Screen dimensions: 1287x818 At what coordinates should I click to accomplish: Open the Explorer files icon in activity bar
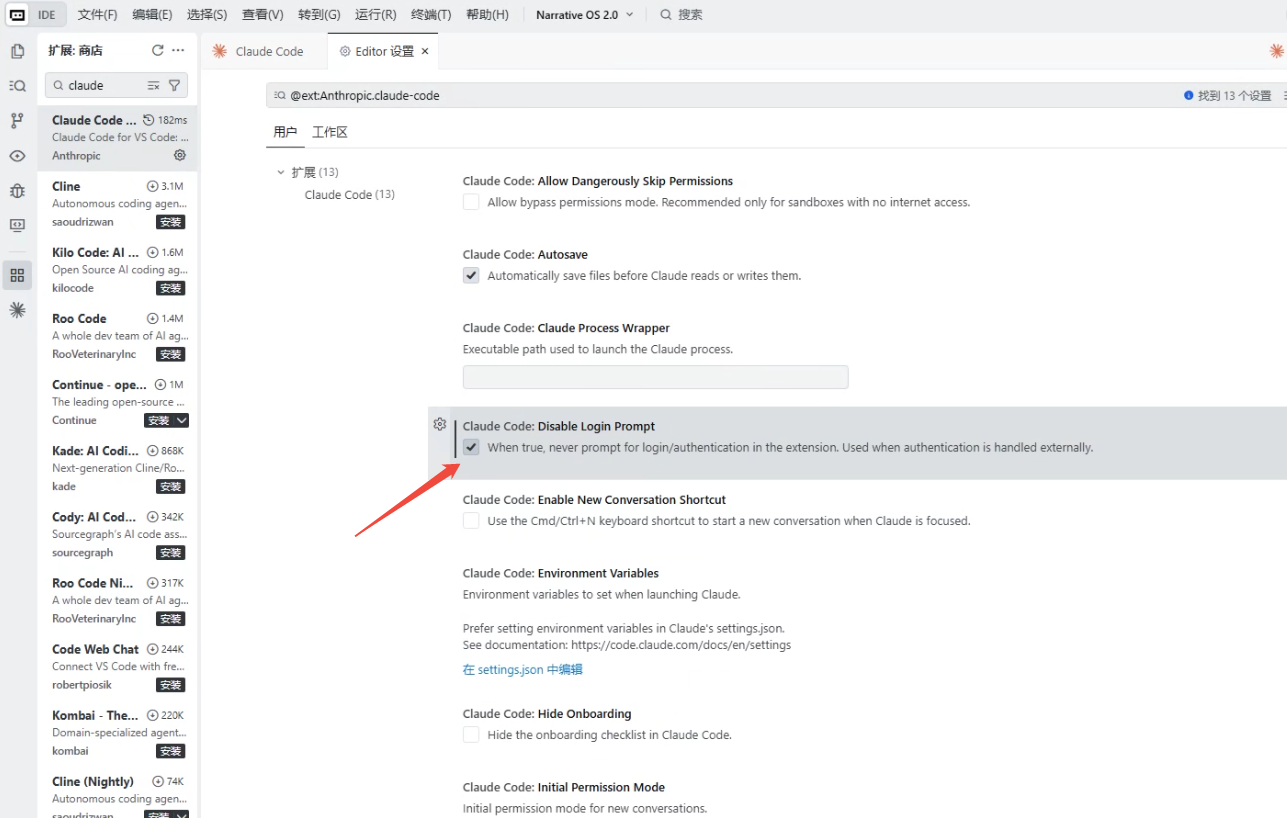[17, 51]
